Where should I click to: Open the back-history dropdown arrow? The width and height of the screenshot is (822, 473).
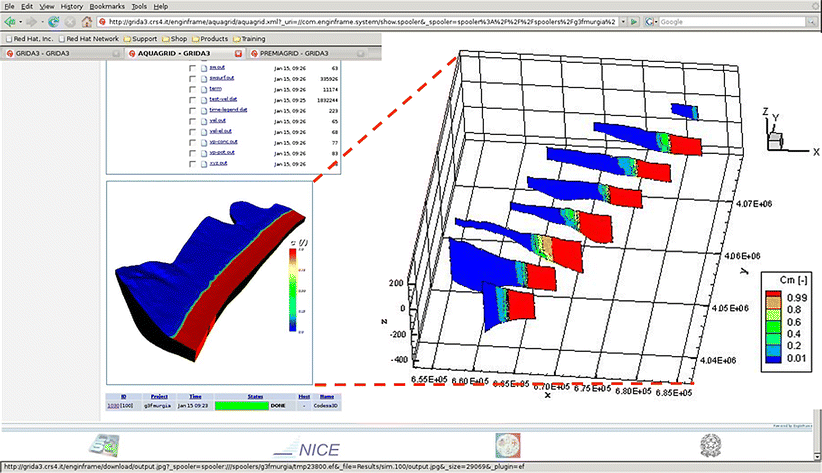coord(22,21)
